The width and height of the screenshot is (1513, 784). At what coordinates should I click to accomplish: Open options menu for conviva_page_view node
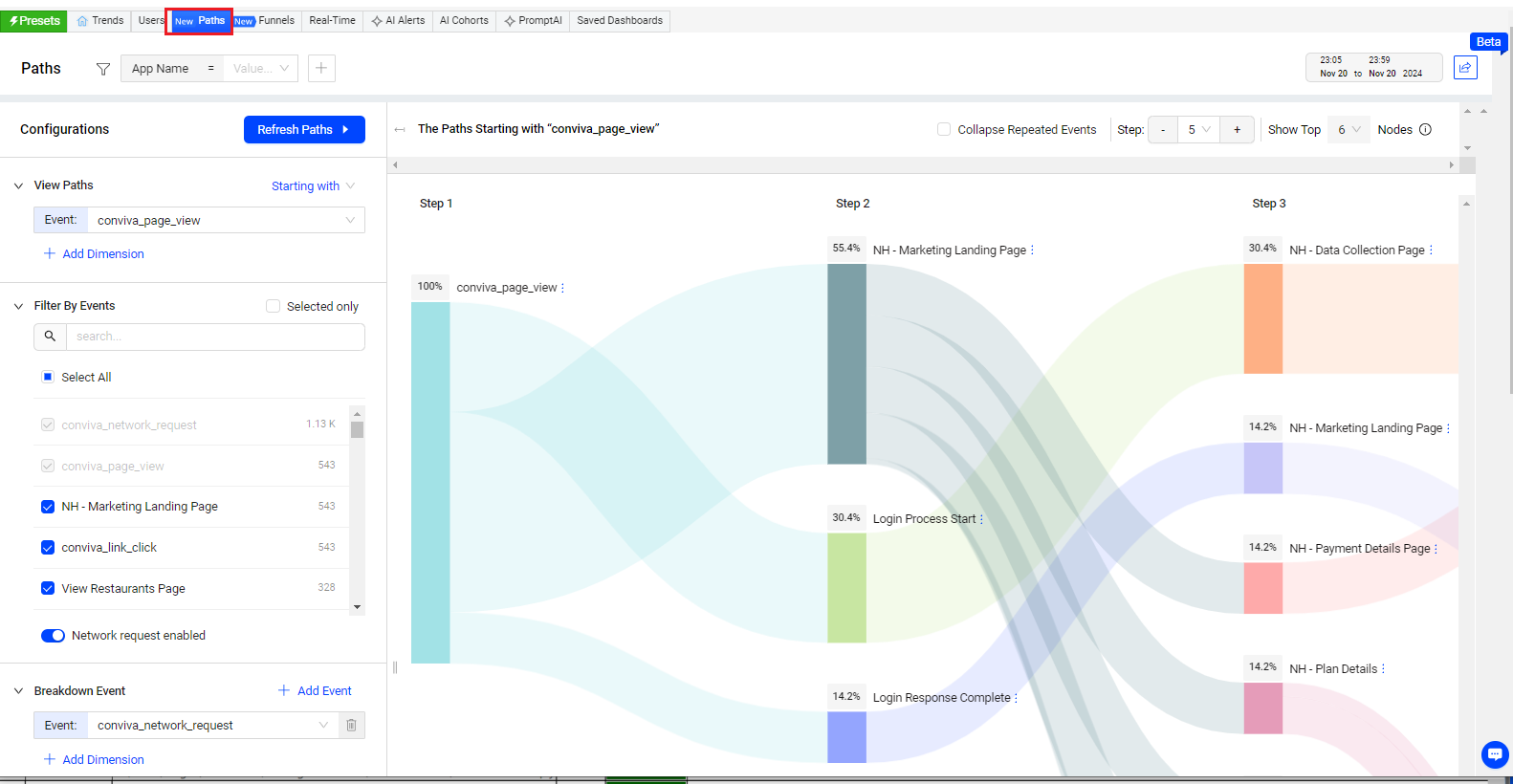click(x=562, y=288)
